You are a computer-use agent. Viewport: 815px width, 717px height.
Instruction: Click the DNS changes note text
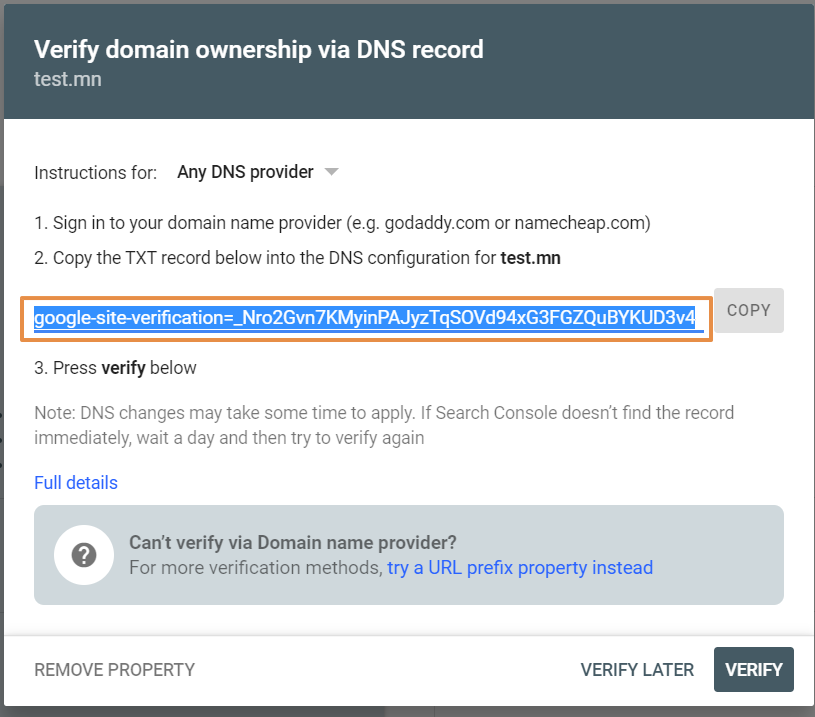click(x=384, y=425)
